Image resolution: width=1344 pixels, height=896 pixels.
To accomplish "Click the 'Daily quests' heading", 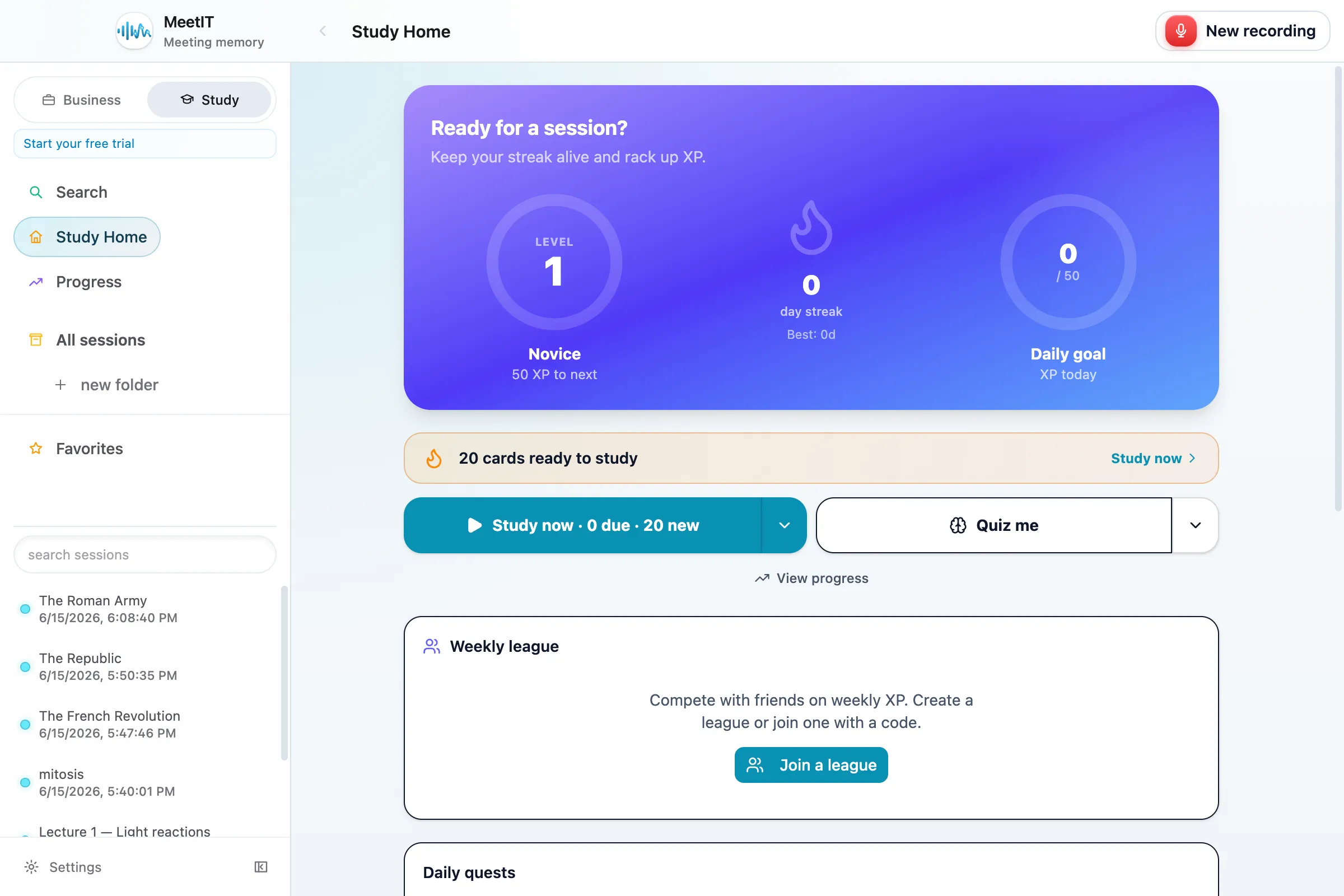I will click(x=469, y=872).
